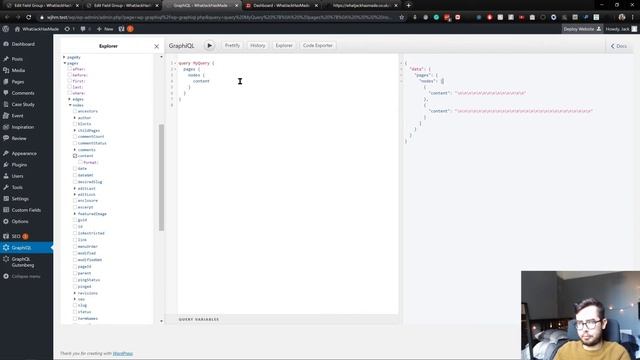Open the Howdy Jack account menu

(621, 29)
